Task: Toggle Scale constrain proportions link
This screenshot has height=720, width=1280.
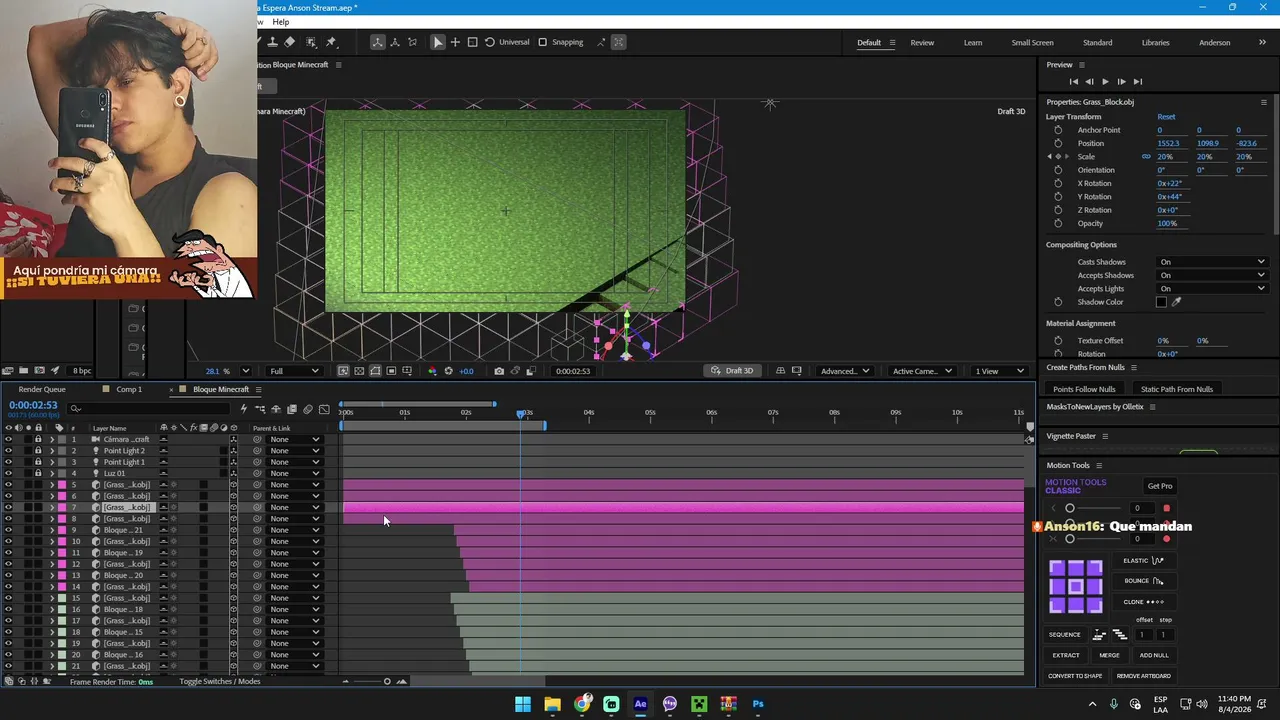Action: click(1146, 157)
